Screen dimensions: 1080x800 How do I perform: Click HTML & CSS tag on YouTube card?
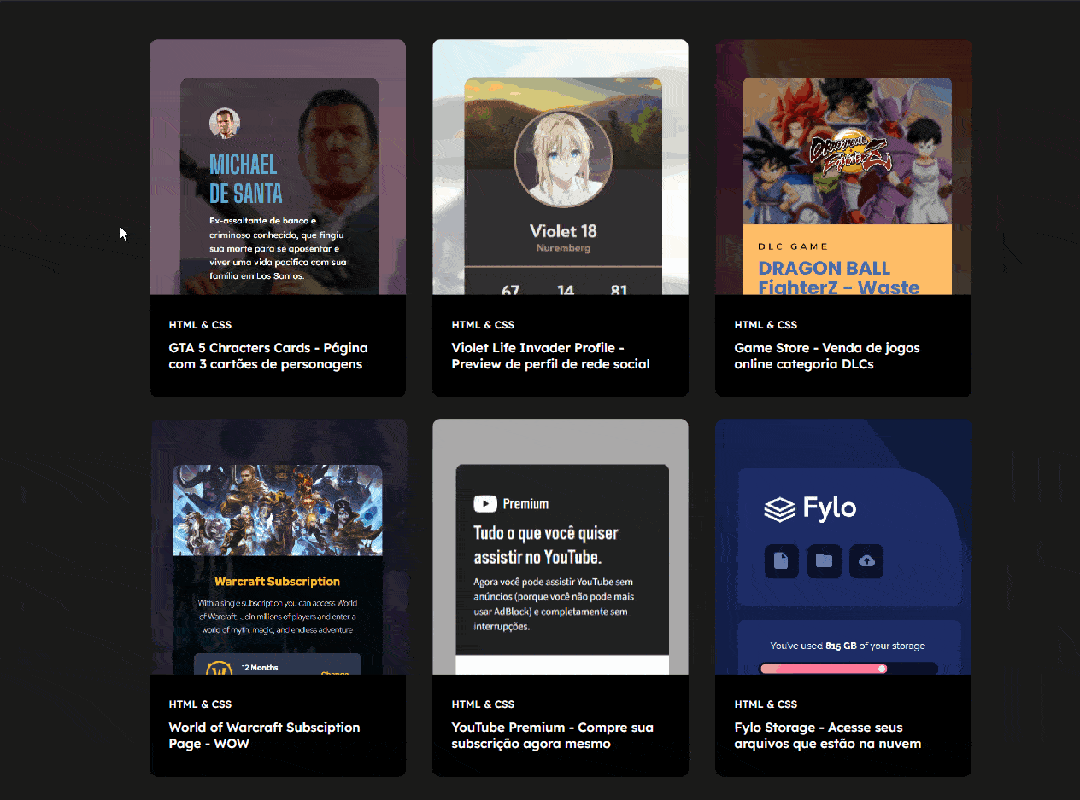[483, 704]
